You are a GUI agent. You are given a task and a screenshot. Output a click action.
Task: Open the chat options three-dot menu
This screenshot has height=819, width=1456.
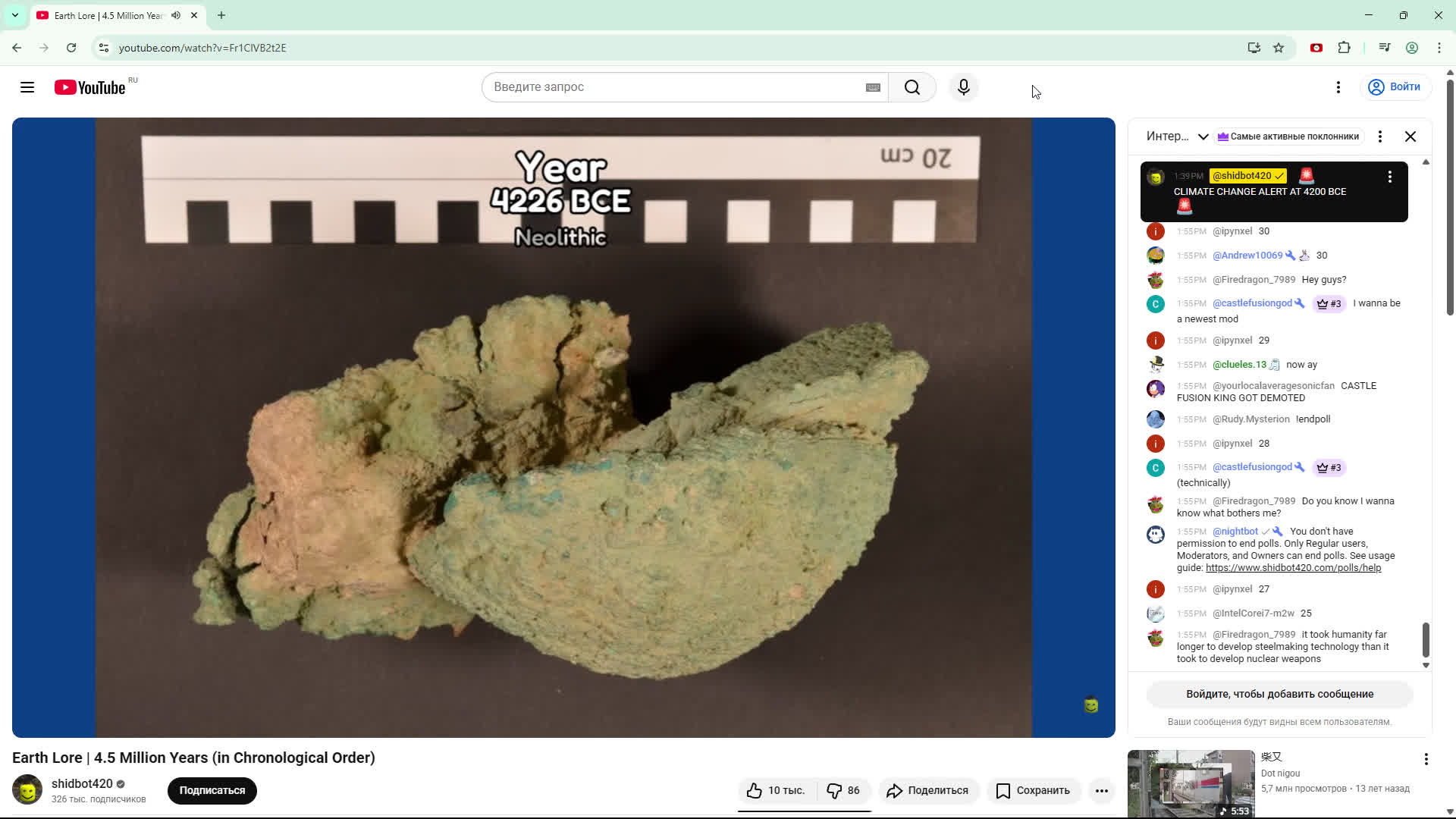(x=1379, y=136)
